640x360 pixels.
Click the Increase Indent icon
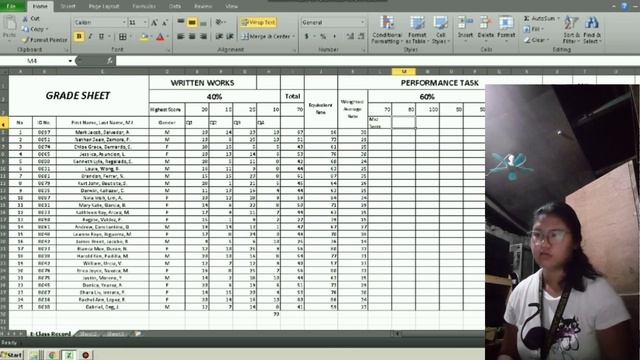pos(230,36)
